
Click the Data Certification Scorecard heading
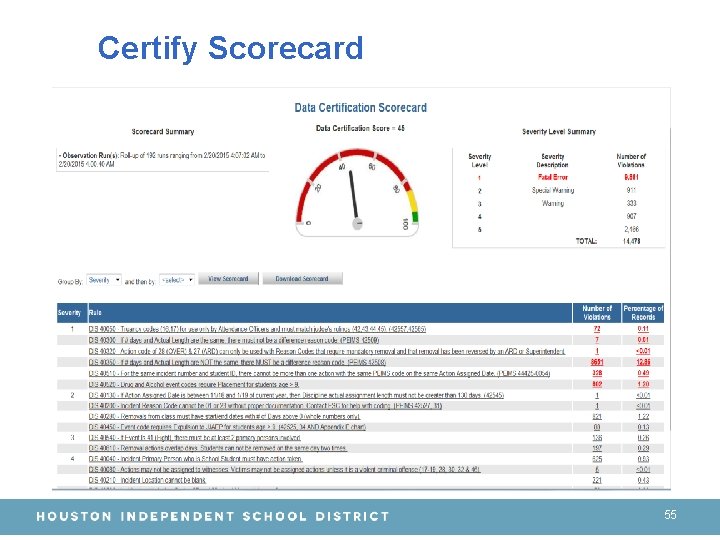tap(360, 107)
